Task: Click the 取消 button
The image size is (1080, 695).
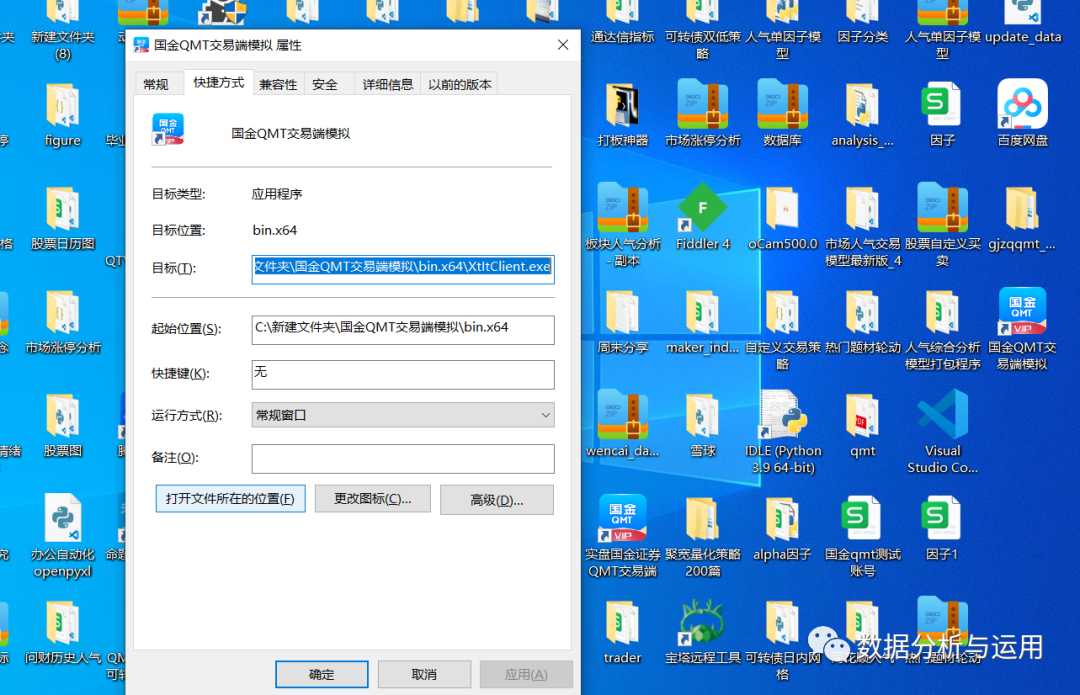Action: pyautogui.click(x=424, y=674)
